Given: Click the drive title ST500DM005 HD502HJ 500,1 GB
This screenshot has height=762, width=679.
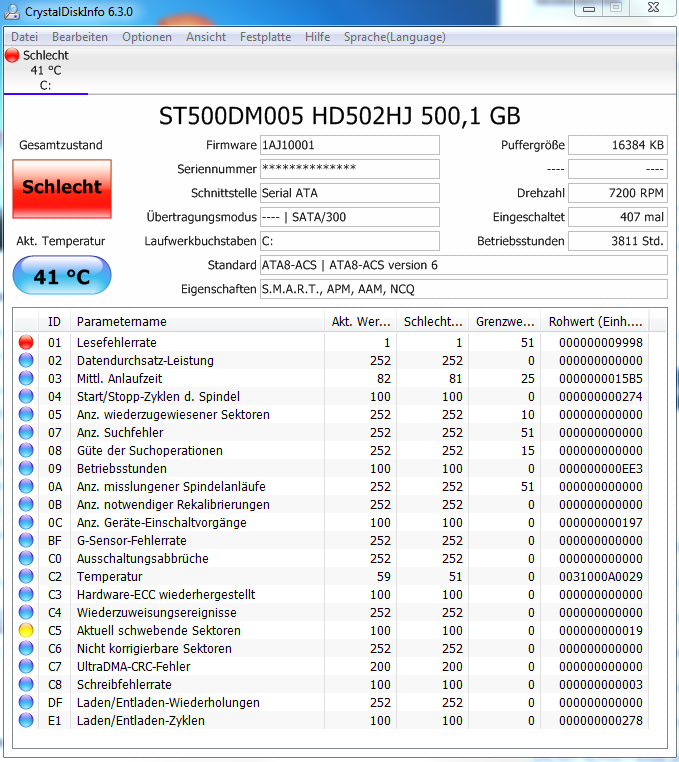Looking at the screenshot, I should pyautogui.click(x=339, y=116).
